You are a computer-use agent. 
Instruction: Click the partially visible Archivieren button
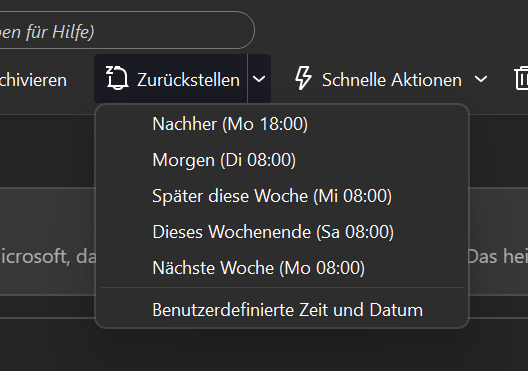(33, 80)
